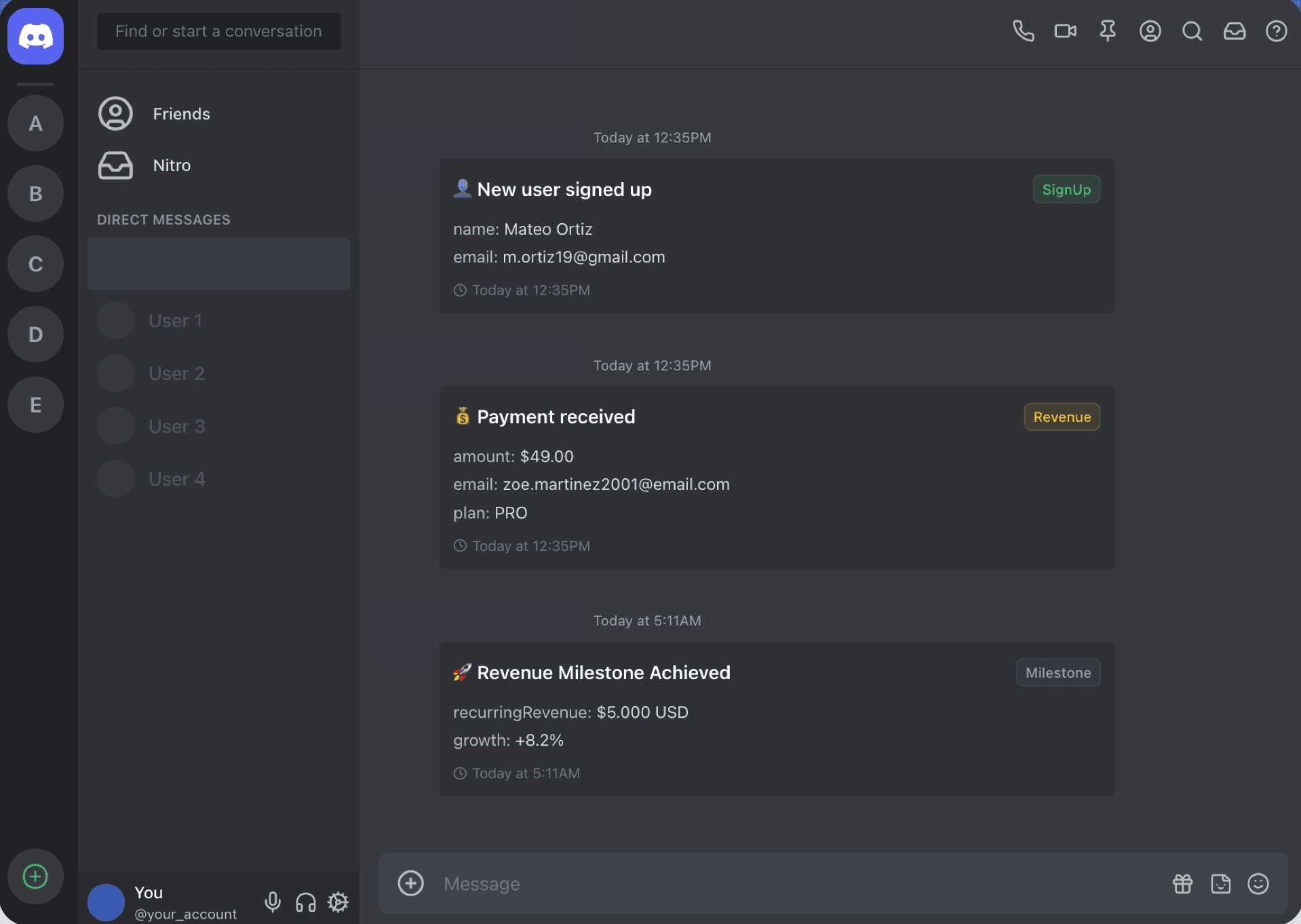Go to the Nitro page
The width and height of the screenshot is (1301, 924).
(x=172, y=166)
